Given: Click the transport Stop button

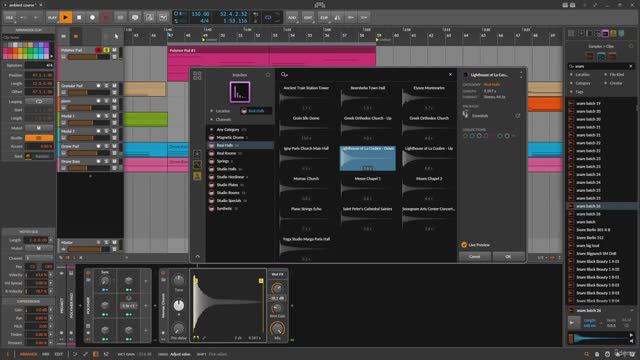Looking at the screenshot, I should coord(79,18).
